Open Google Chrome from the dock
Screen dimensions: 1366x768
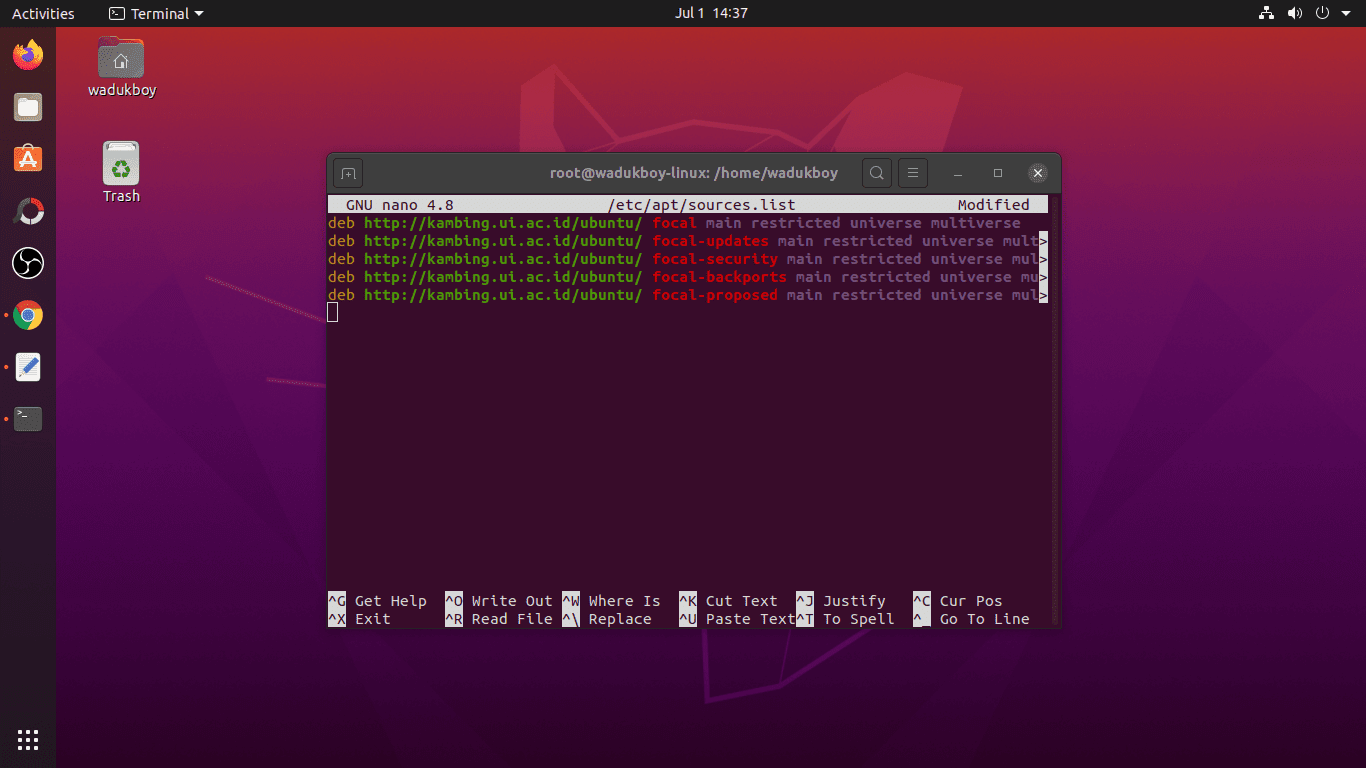[28, 315]
